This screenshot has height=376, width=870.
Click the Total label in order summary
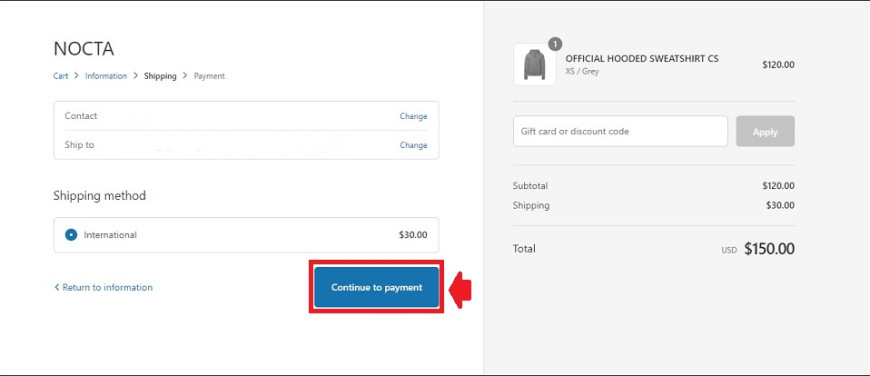(524, 248)
